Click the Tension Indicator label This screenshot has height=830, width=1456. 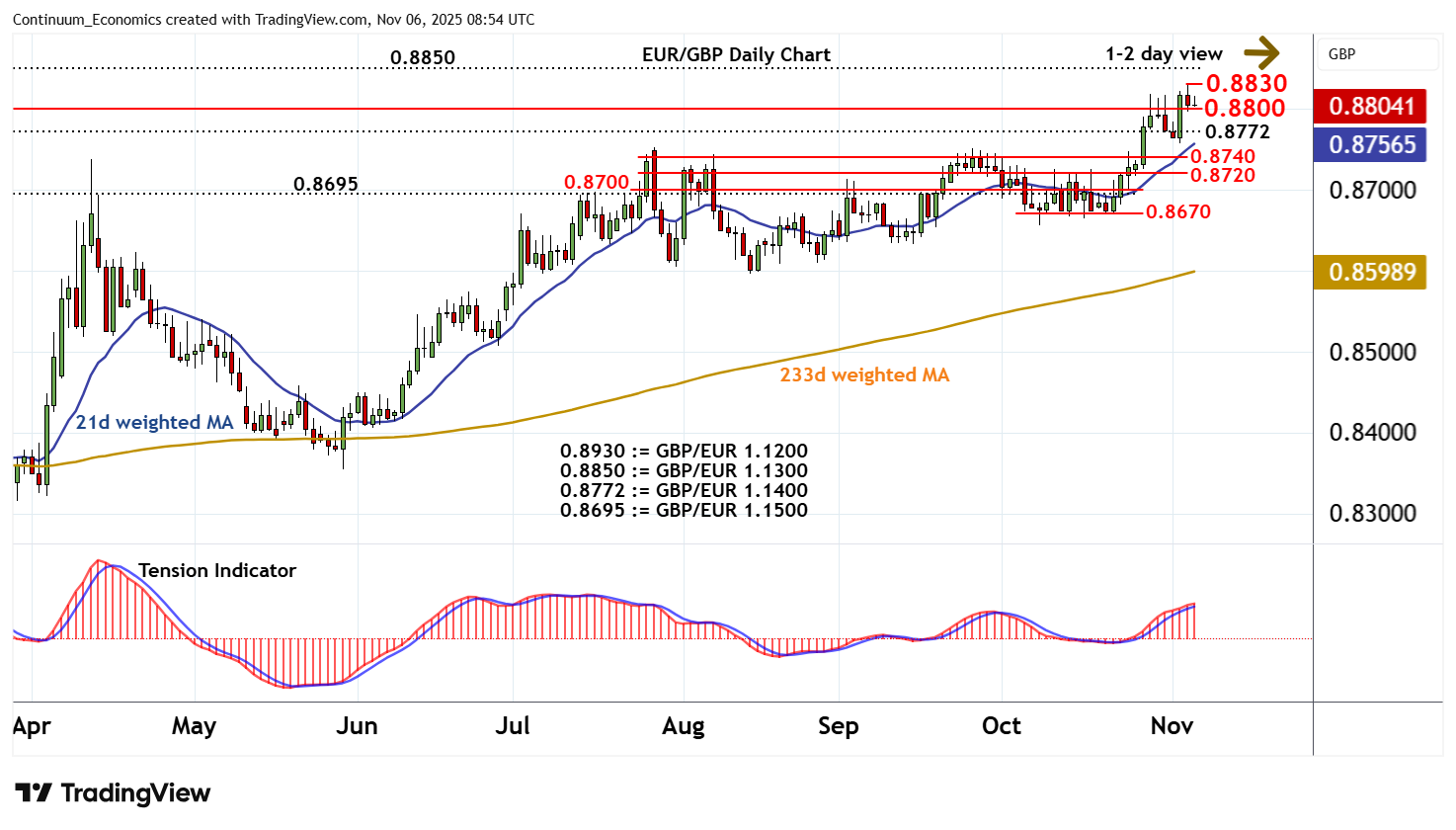pos(217,570)
